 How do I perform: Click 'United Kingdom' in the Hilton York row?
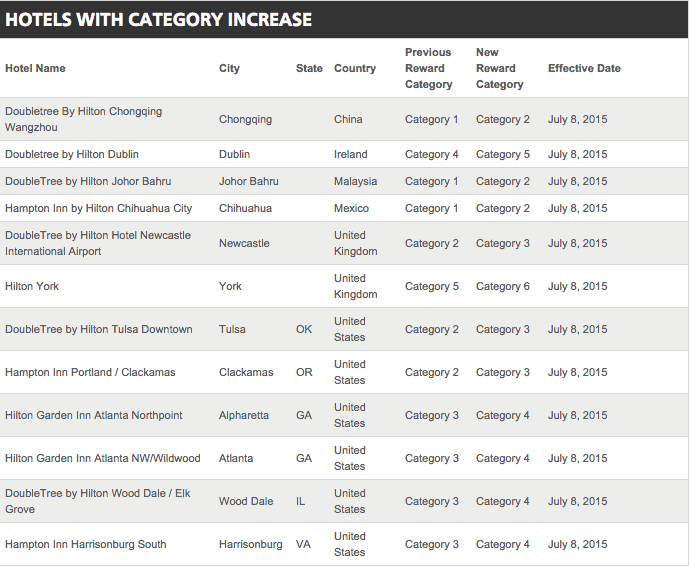coord(356,287)
